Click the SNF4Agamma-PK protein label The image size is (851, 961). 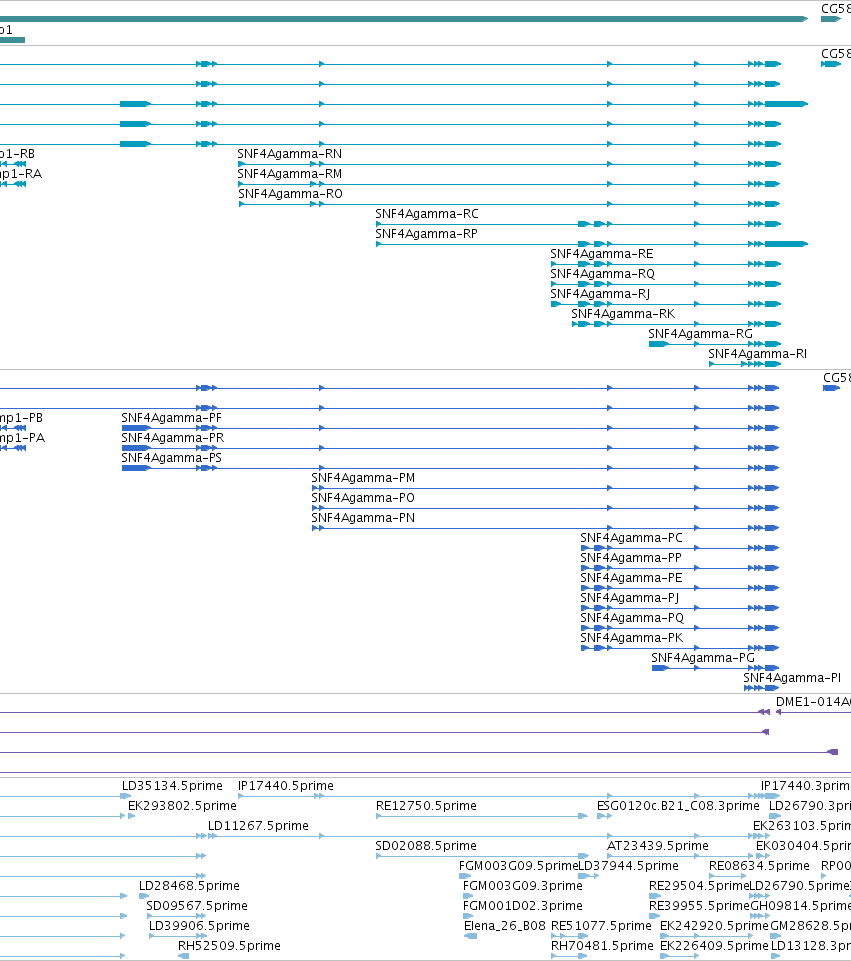tap(631, 638)
